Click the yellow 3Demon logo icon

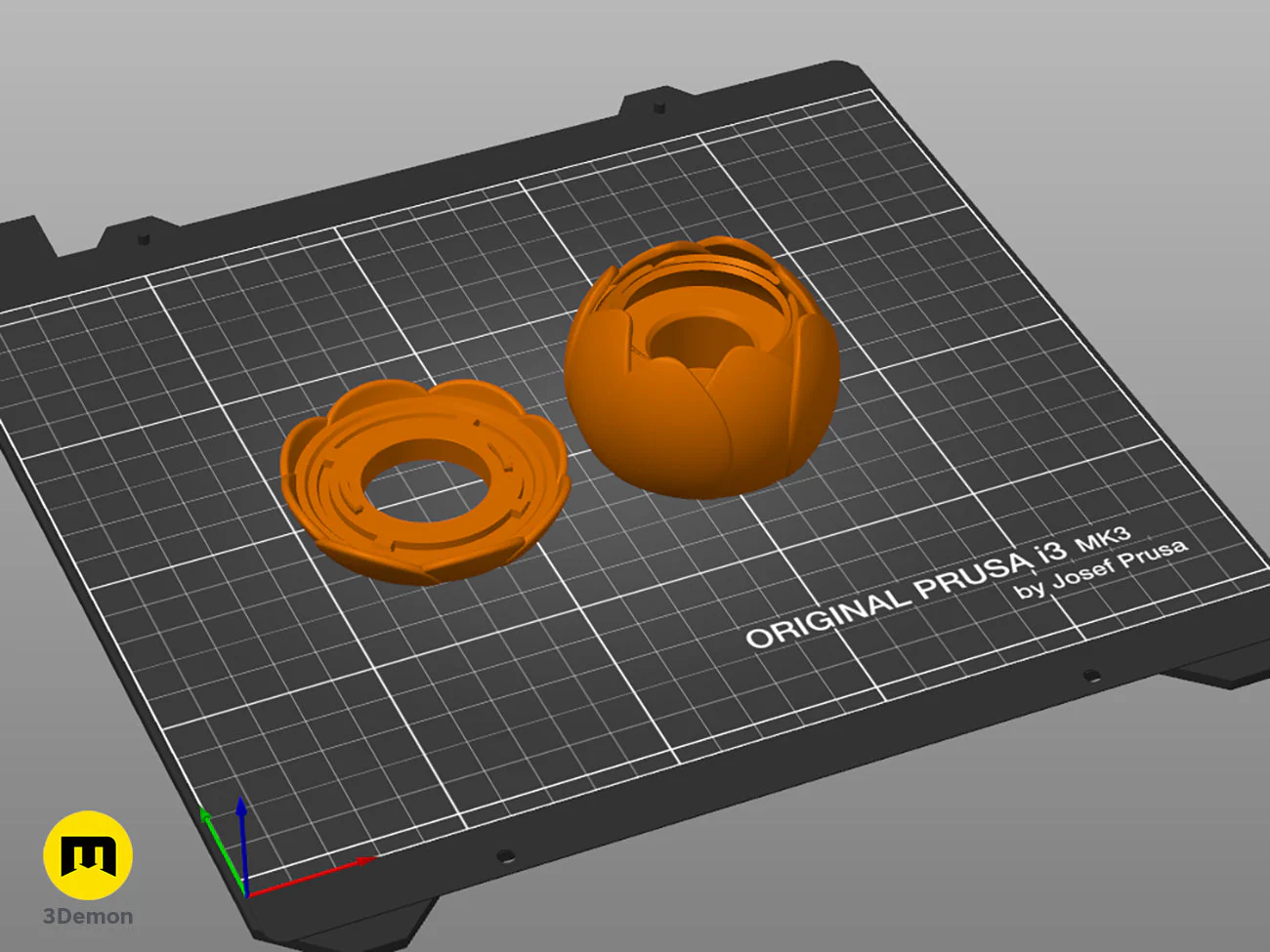pyautogui.click(x=88, y=854)
